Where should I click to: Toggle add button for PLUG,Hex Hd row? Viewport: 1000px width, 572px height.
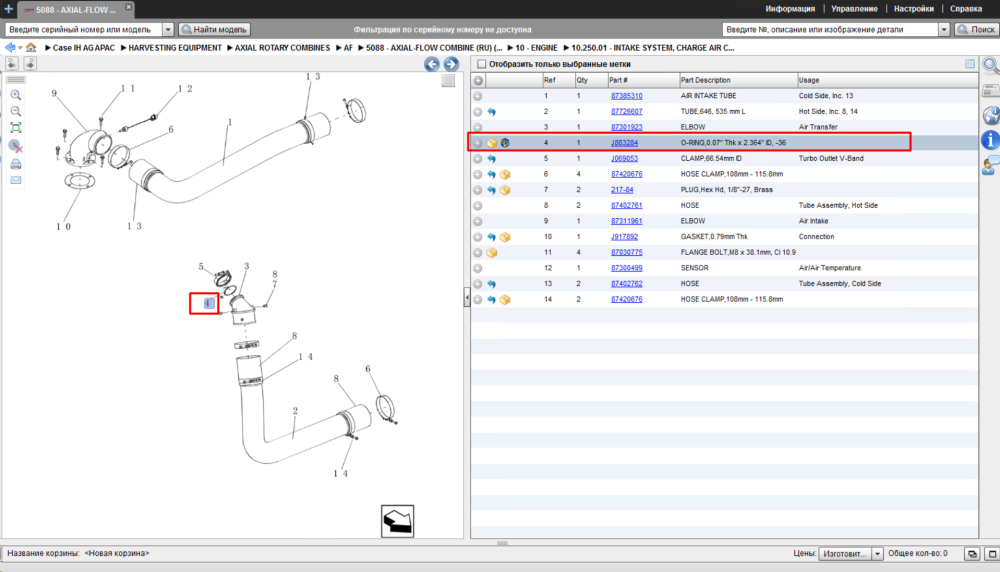pyautogui.click(x=478, y=190)
